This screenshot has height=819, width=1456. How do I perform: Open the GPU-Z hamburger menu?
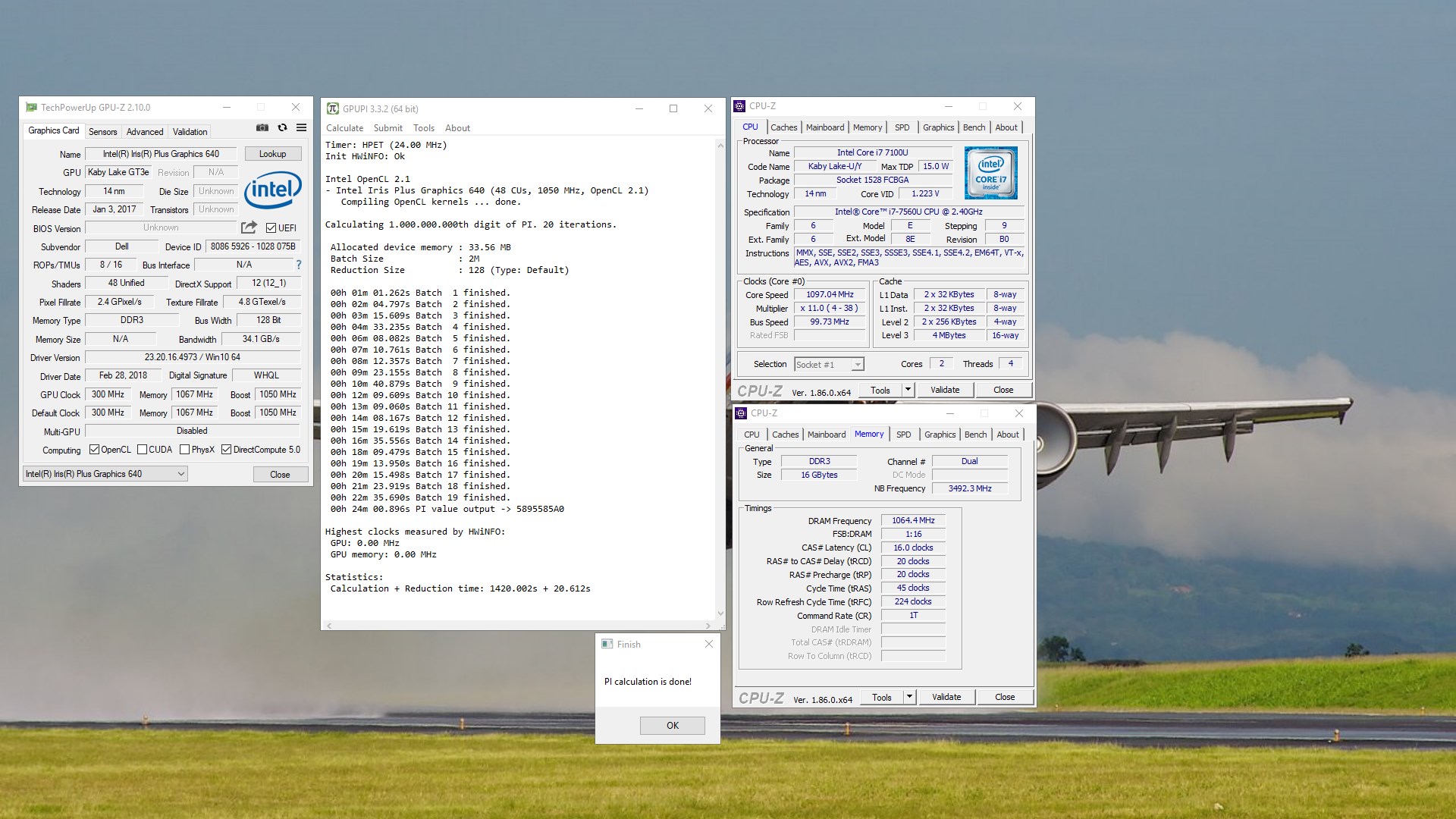tap(301, 128)
